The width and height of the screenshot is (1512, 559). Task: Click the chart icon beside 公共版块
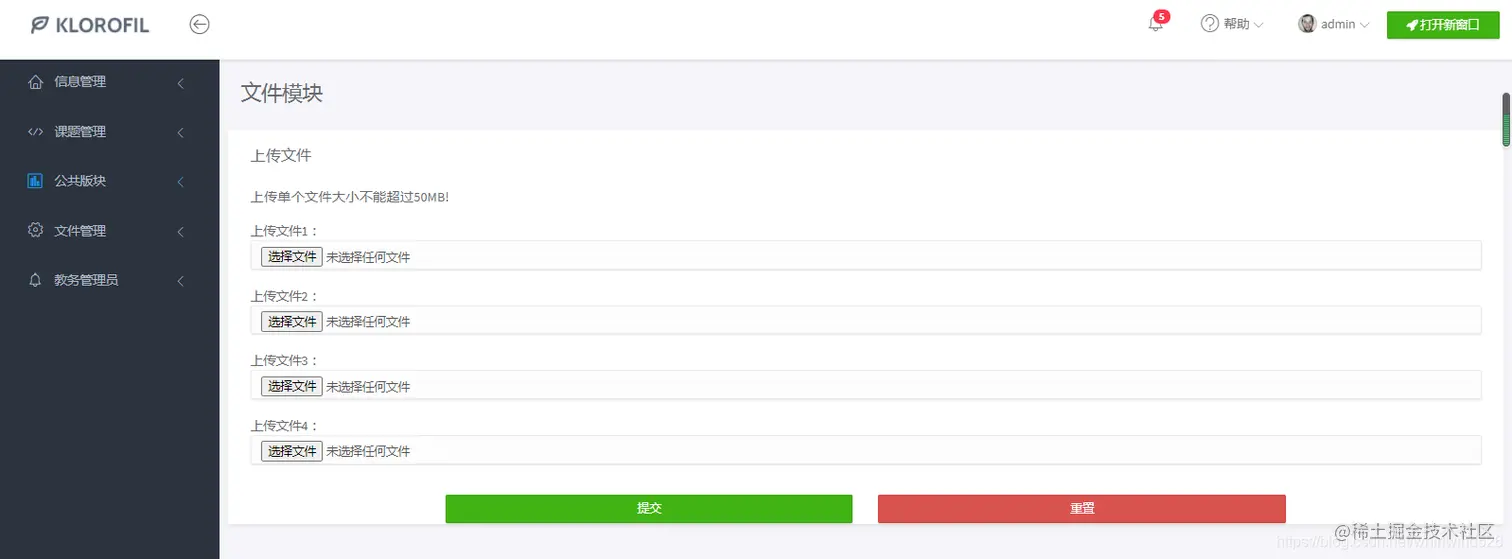pyautogui.click(x=36, y=181)
